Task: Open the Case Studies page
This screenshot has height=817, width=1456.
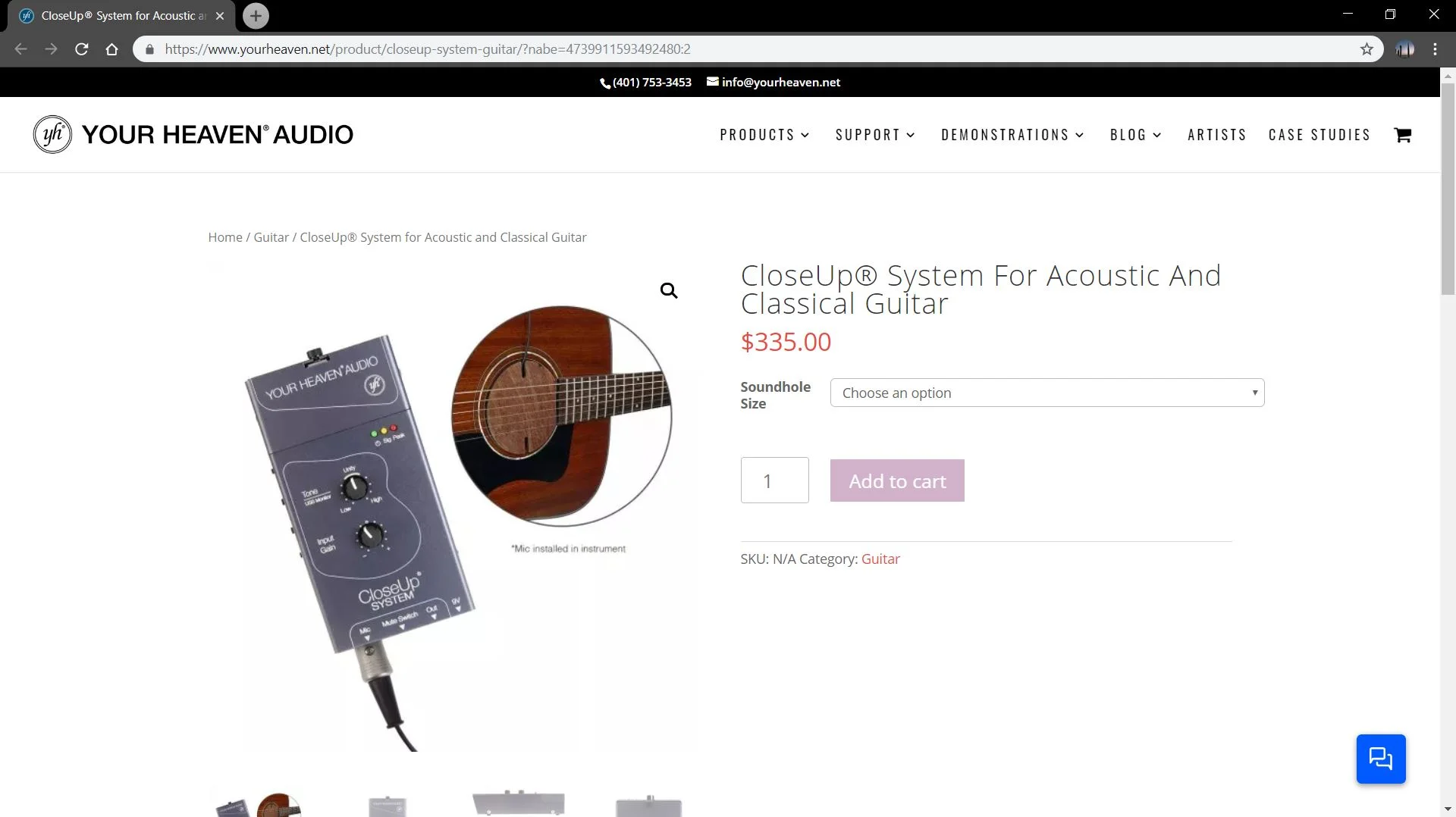Action: (1319, 135)
